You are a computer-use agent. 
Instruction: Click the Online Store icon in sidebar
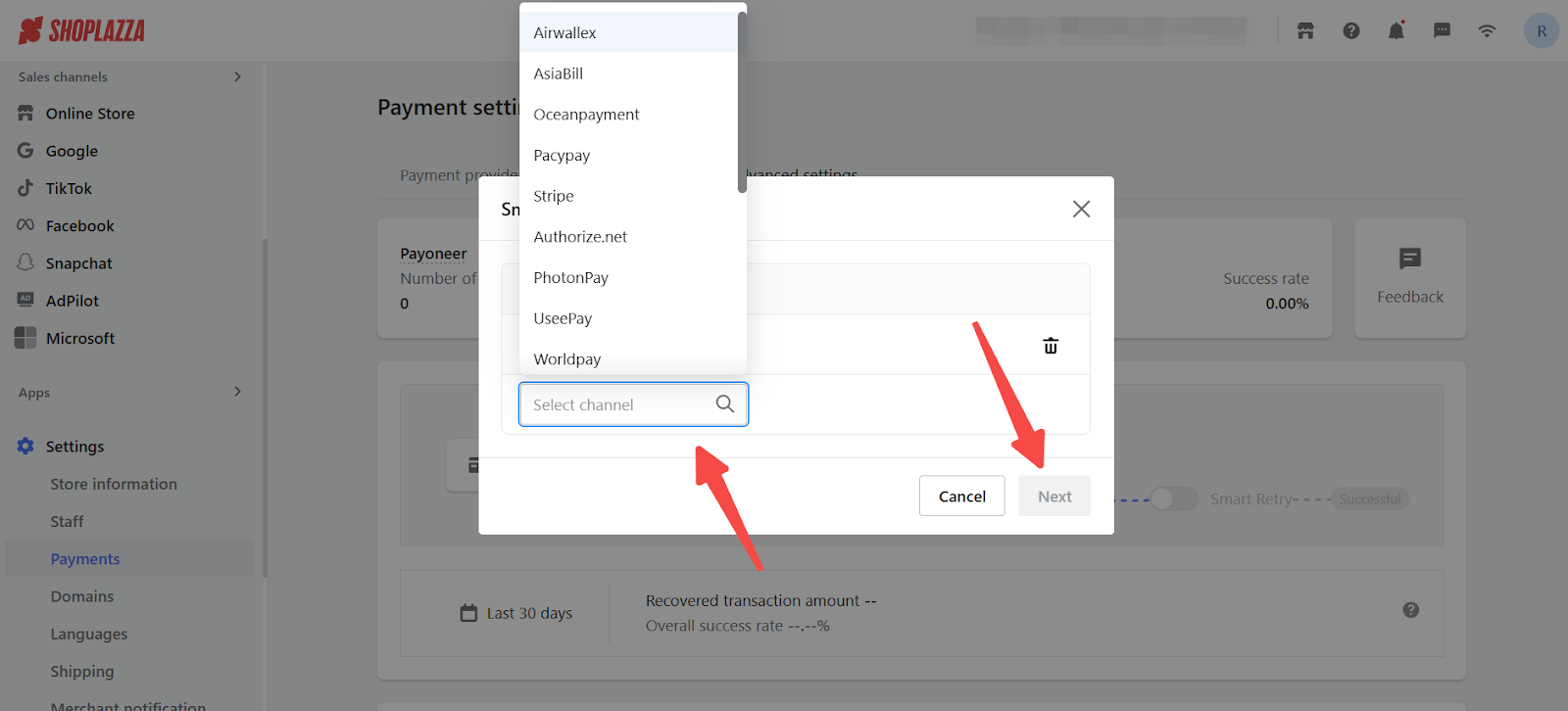click(25, 114)
